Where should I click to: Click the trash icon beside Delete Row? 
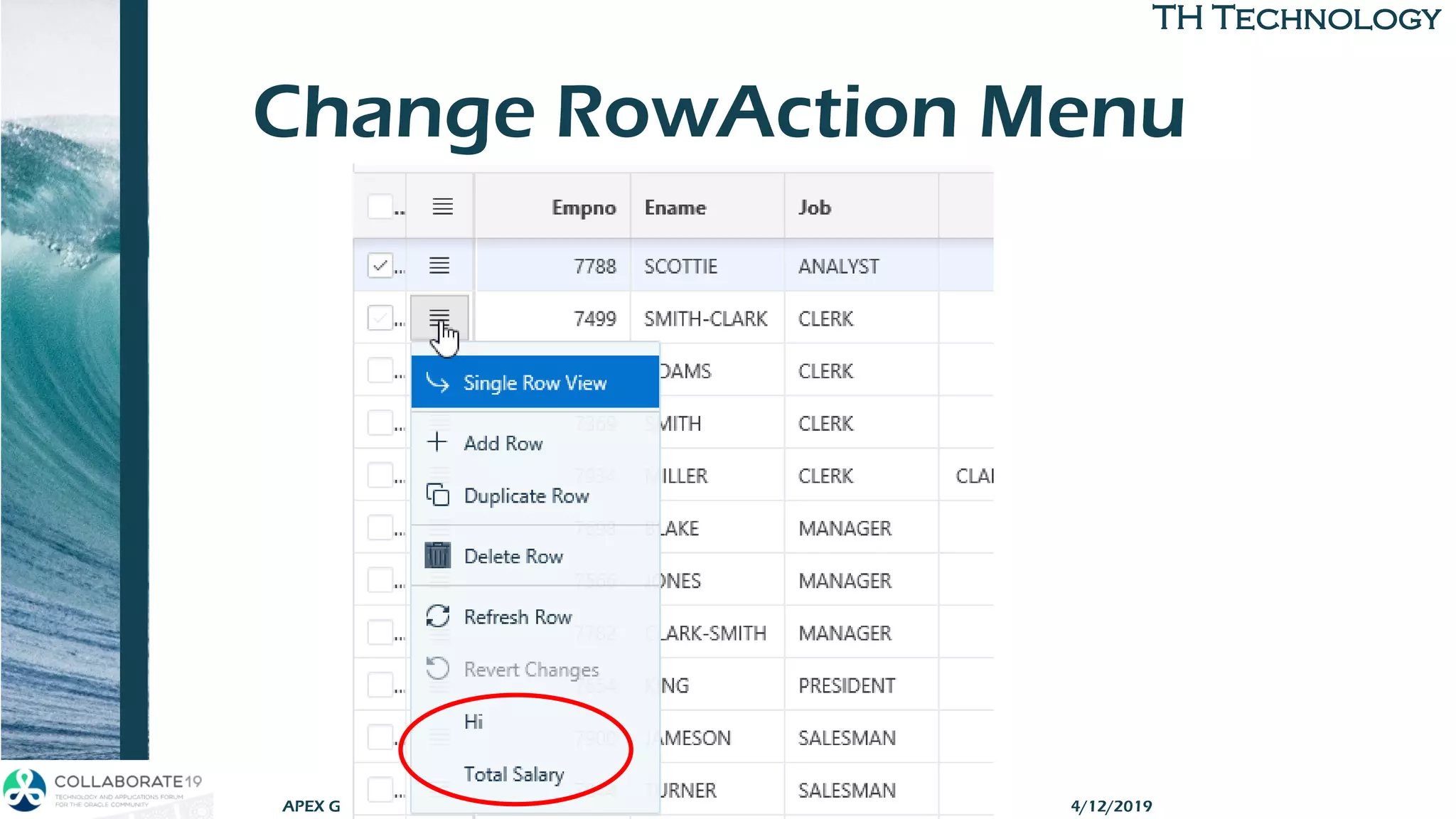[437, 555]
